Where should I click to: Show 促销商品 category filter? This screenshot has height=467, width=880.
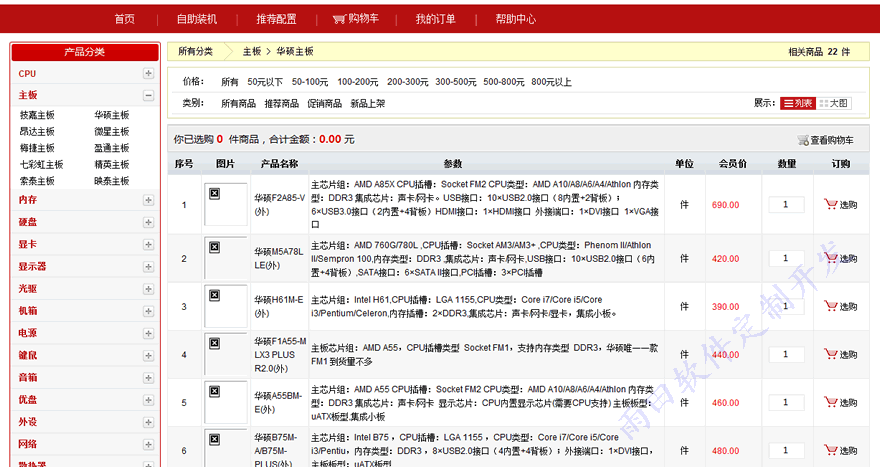click(x=324, y=103)
